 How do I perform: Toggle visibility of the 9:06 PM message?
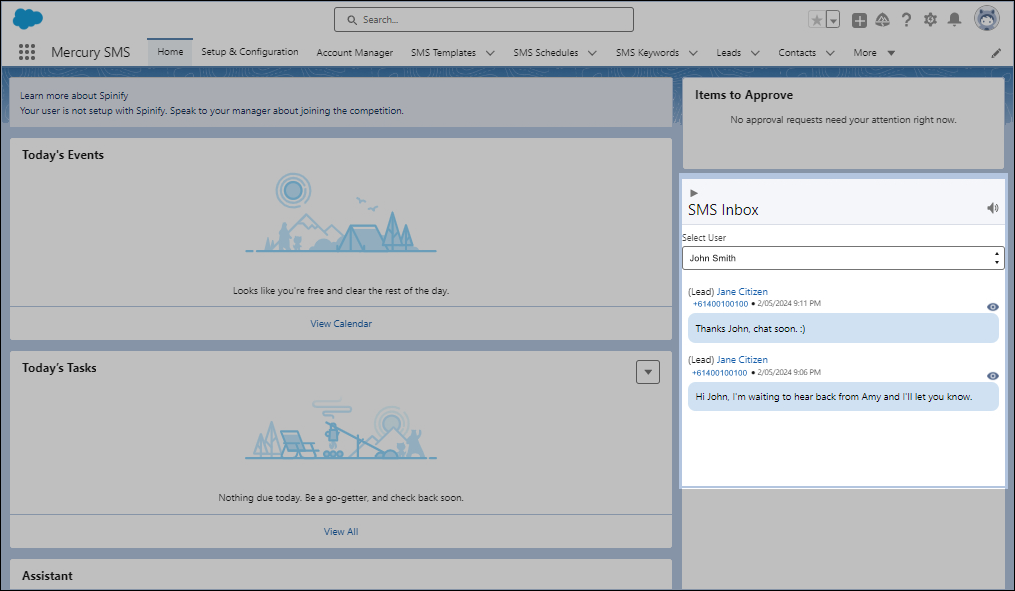[992, 375]
